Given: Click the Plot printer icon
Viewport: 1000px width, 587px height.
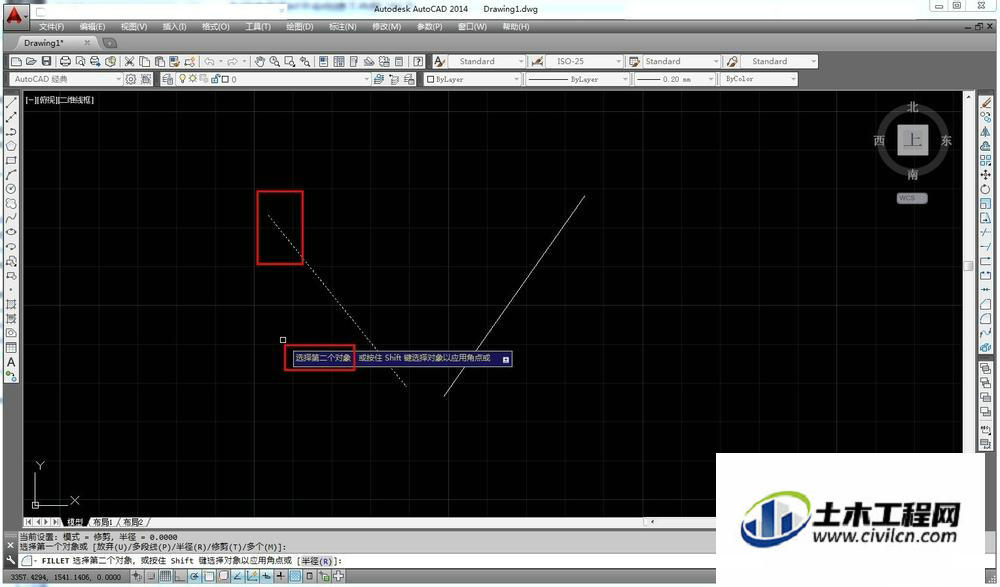Looking at the screenshot, I should tap(65, 61).
